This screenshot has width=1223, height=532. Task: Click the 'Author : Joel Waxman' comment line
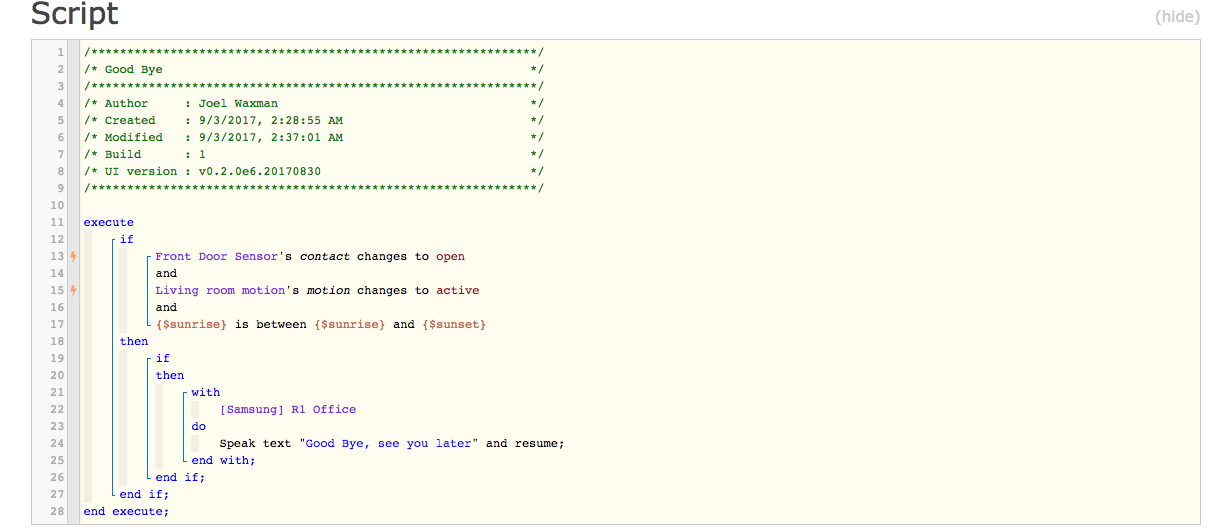(313, 103)
